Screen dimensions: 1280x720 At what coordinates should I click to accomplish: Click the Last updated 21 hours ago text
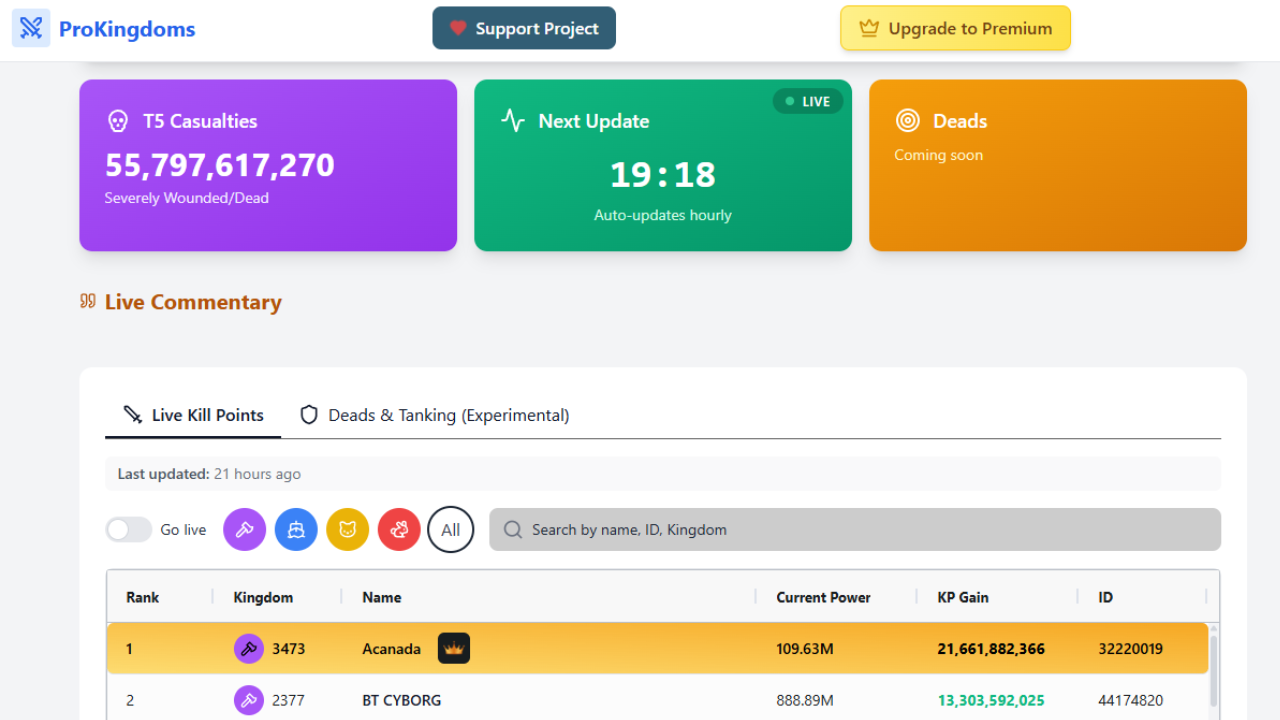pyautogui.click(x=209, y=474)
